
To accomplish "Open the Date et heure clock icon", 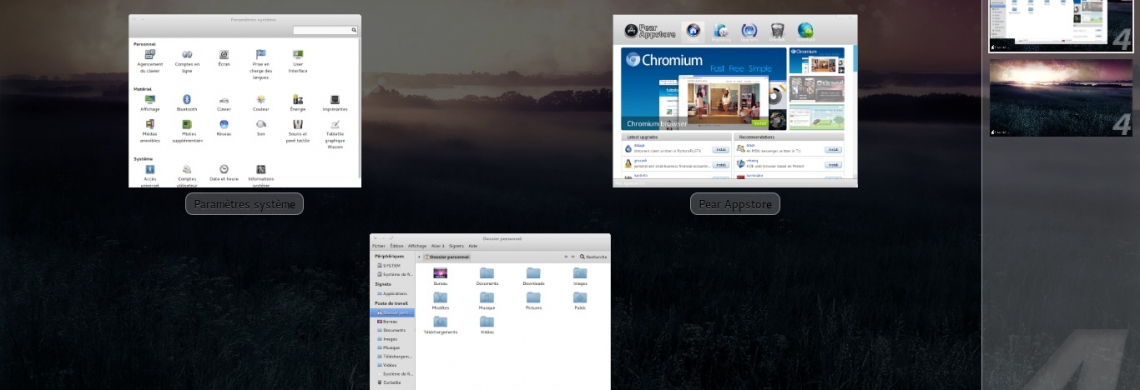I will (224, 169).
